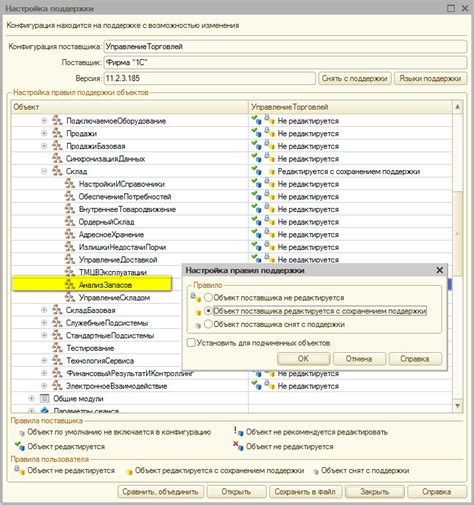
Task: Click subsystem icon next to СинхронизацияДанных
Action: pyautogui.click(x=57, y=158)
